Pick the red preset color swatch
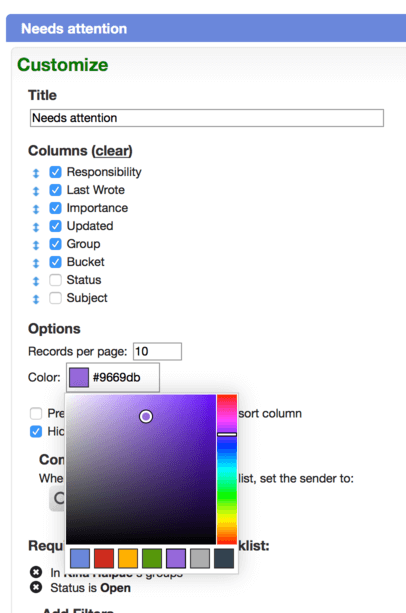Image resolution: width=406 pixels, height=613 pixels. point(104,558)
